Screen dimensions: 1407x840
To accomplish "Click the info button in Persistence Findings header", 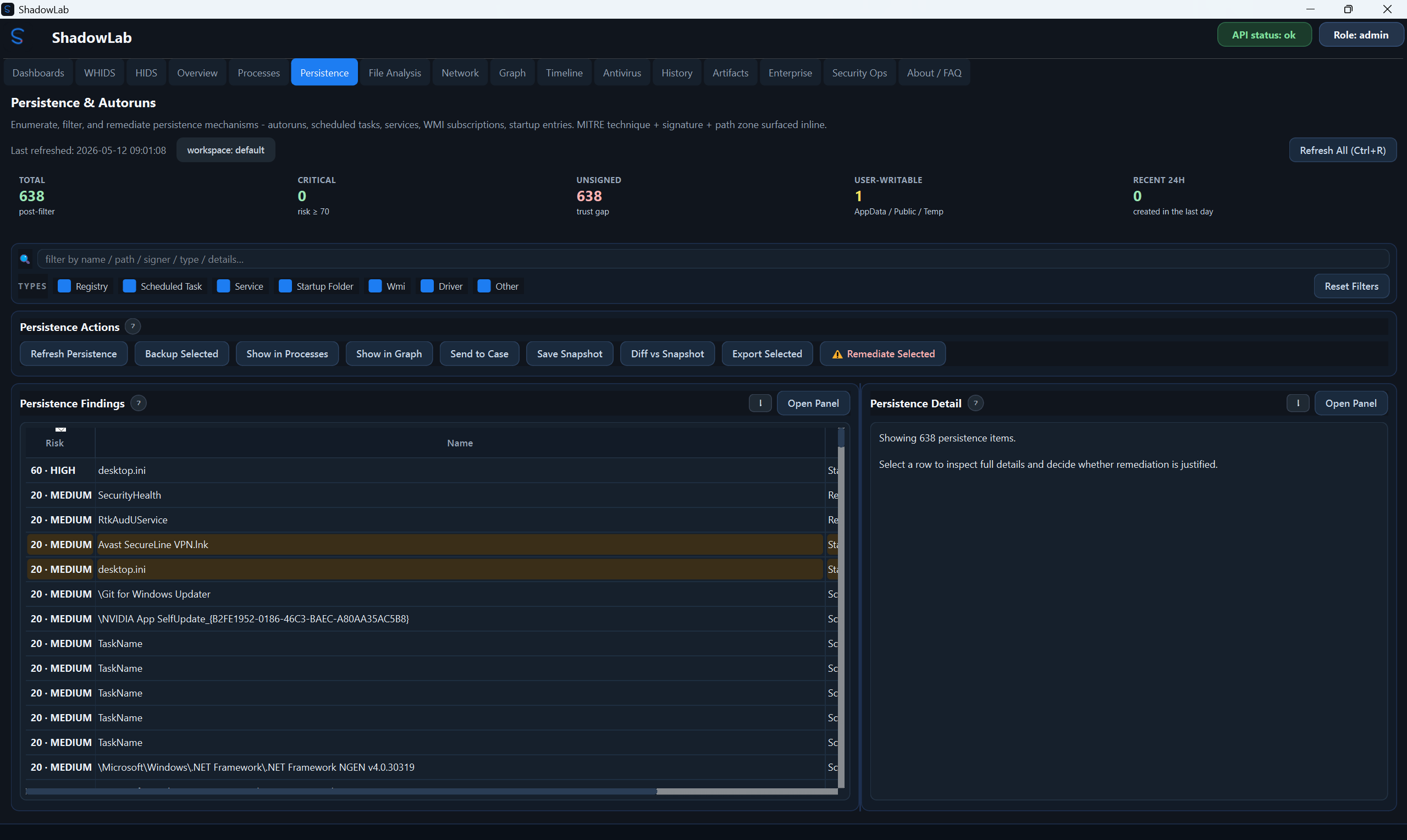I will pos(760,403).
